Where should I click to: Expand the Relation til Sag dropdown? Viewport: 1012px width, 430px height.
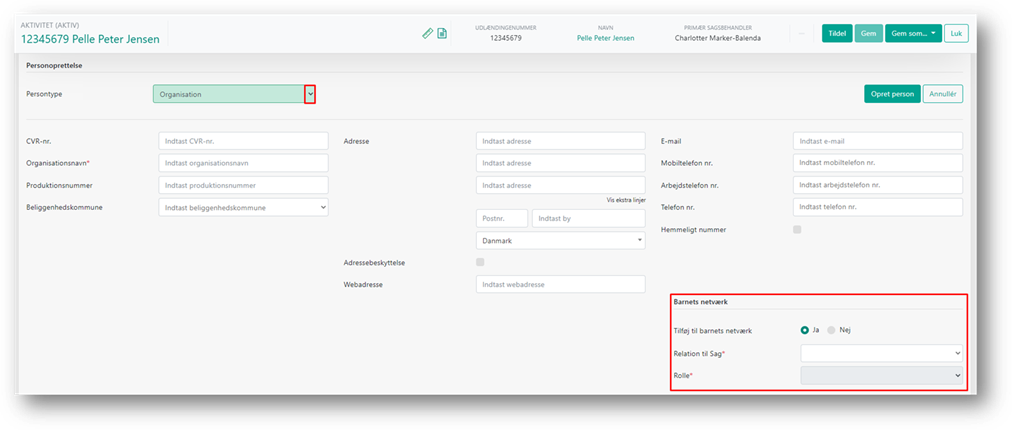[x=881, y=353]
